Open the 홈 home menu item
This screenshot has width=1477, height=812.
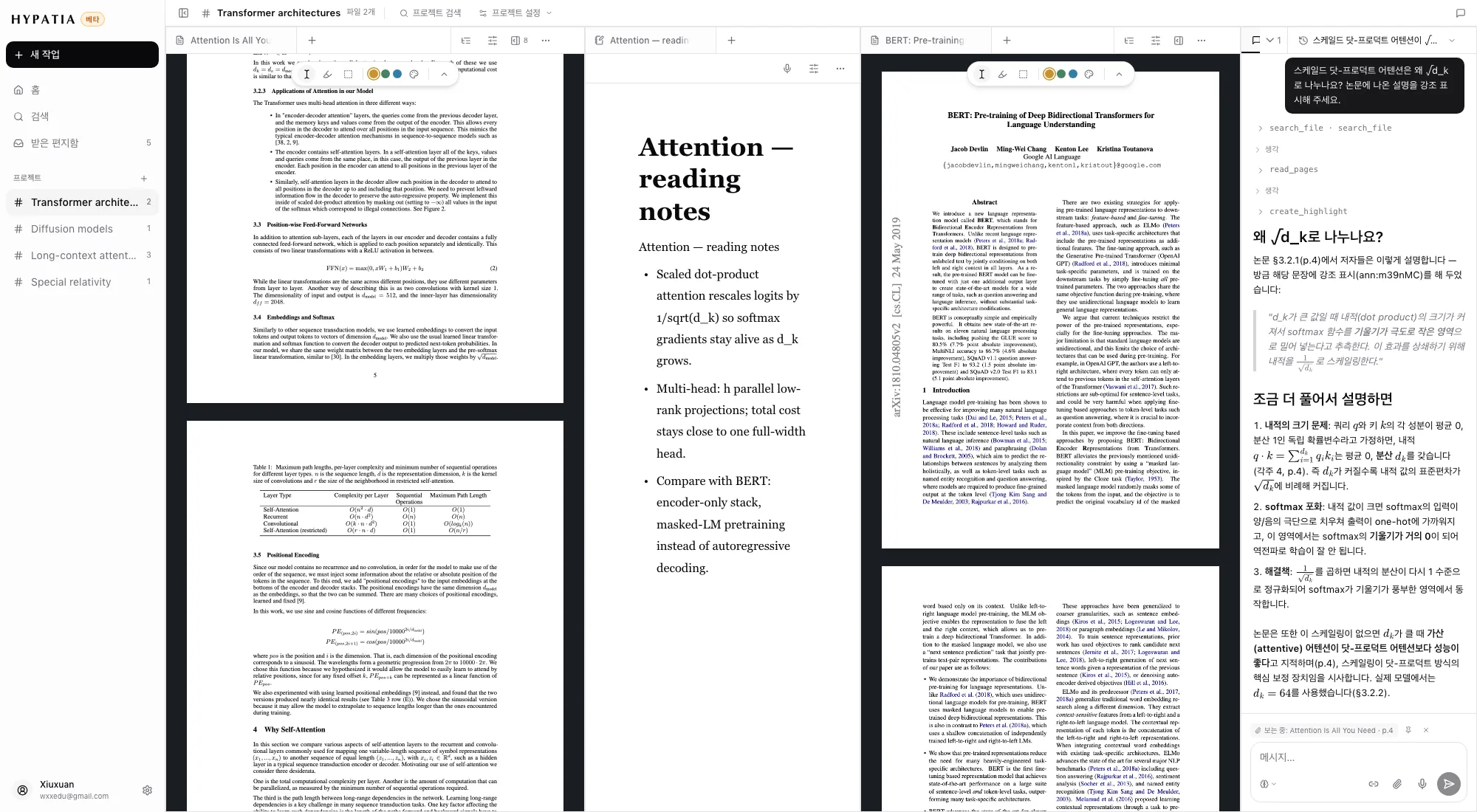click(82, 90)
